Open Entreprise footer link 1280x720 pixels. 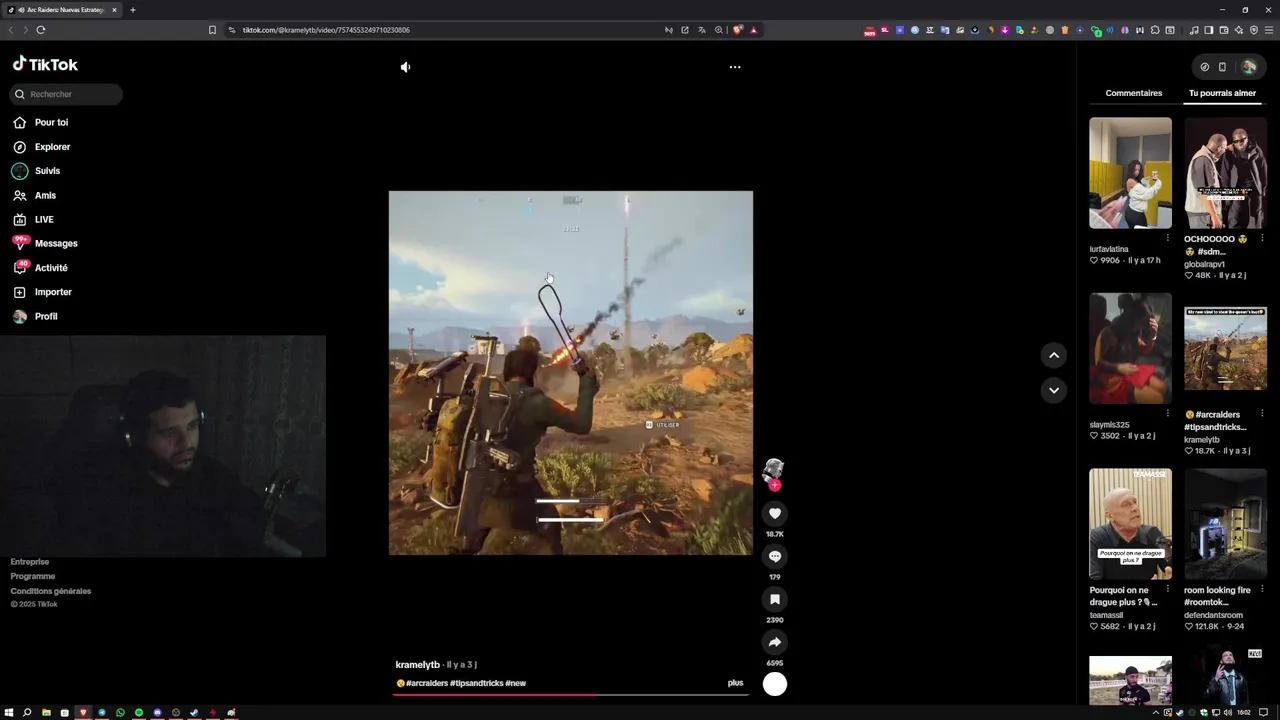click(x=30, y=562)
